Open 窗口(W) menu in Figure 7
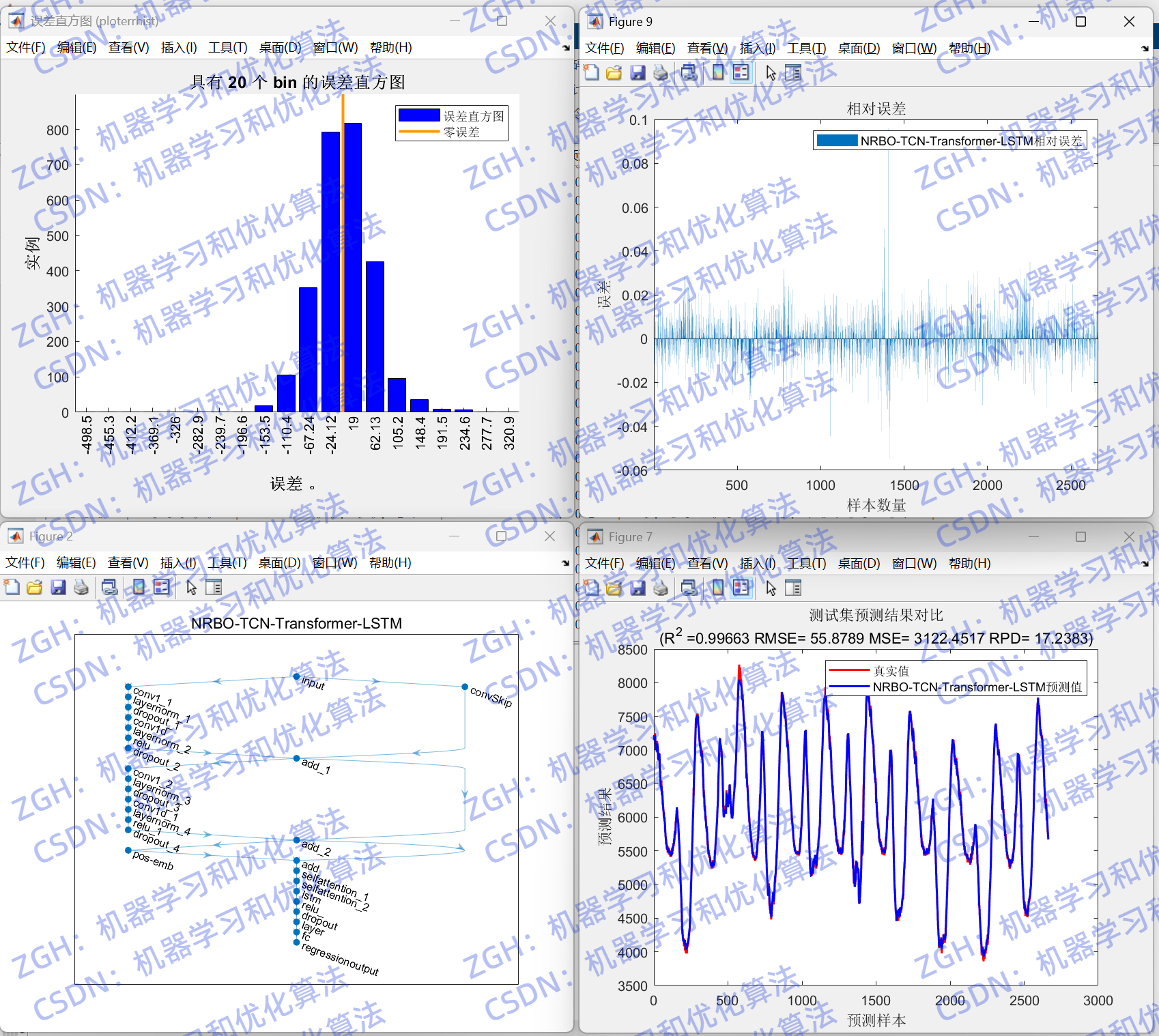1159x1036 pixels. pyautogui.click(x=915, y=563)
